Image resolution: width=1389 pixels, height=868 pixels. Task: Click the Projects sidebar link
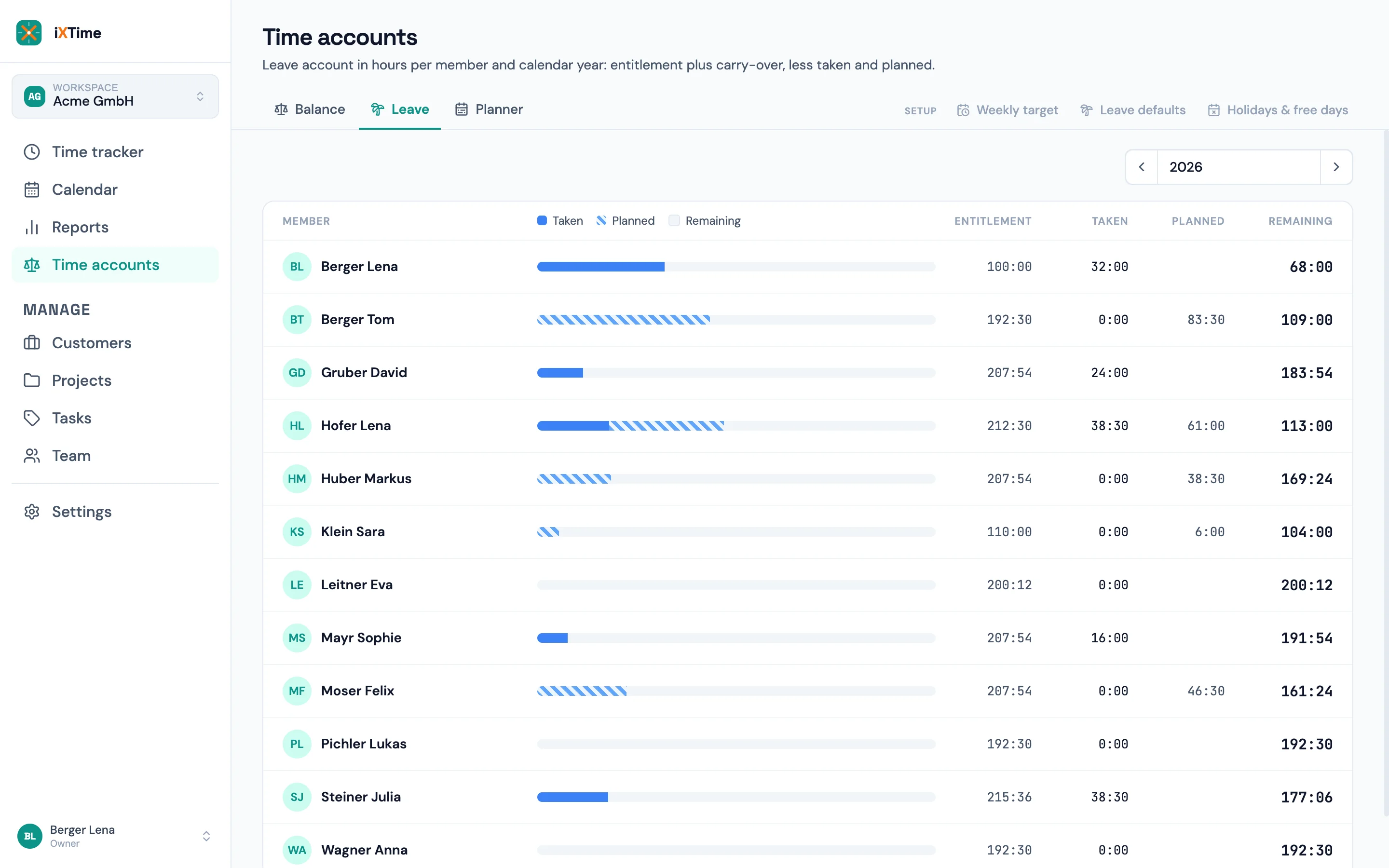(115, 380)
